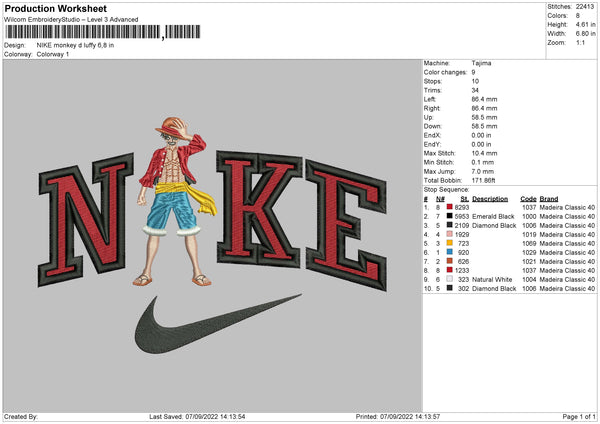
Task: Click the Page 1 of 1 text
Action: pos(579,416)
